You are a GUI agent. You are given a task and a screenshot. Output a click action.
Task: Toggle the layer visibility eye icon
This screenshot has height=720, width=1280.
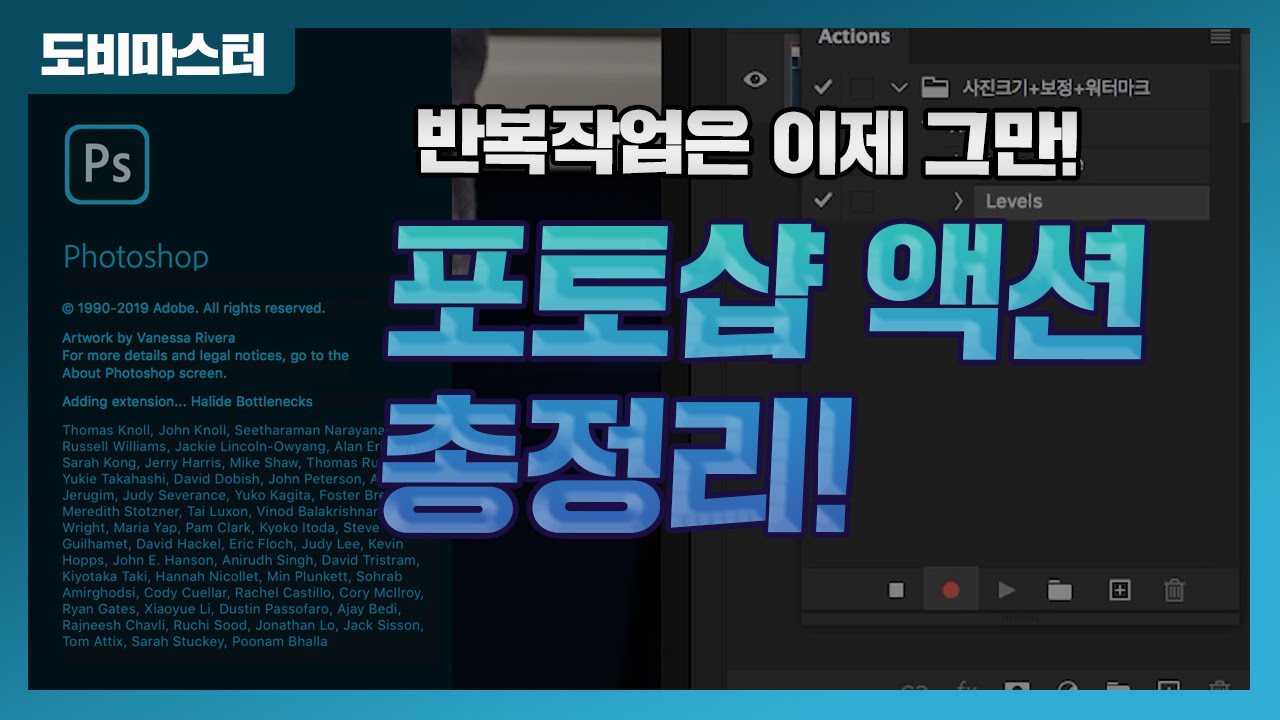(x=755, y=80)
